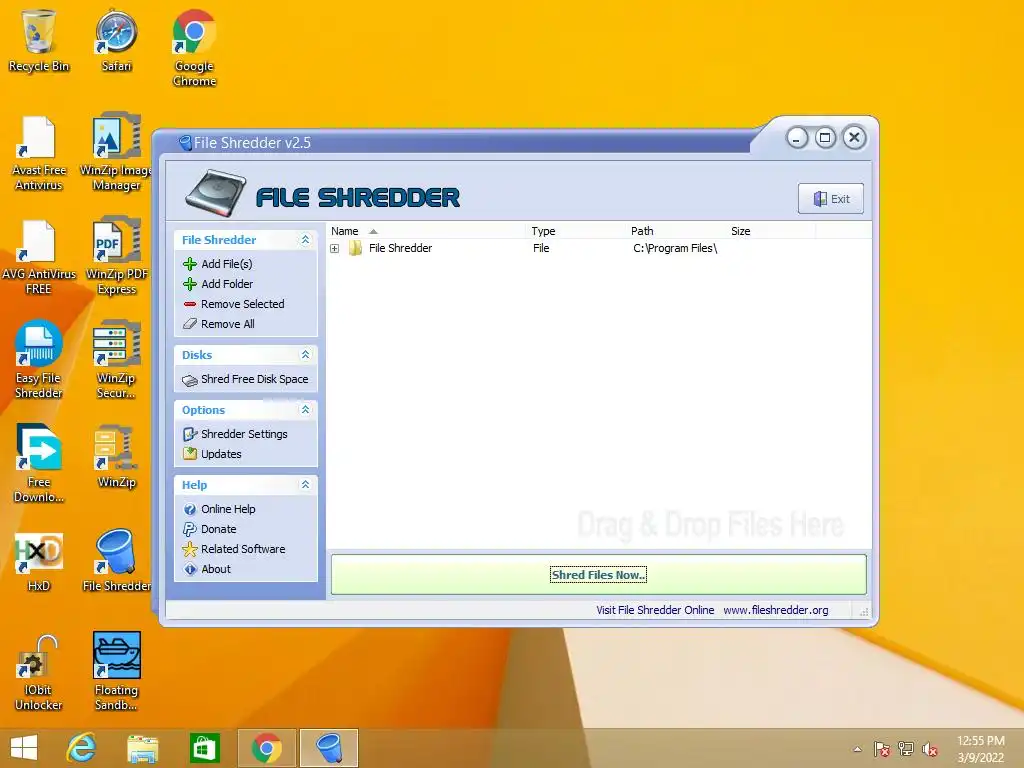Select the Free Download Manager desktop icon
Screen dimensions: 1024x768
[39, 464]
